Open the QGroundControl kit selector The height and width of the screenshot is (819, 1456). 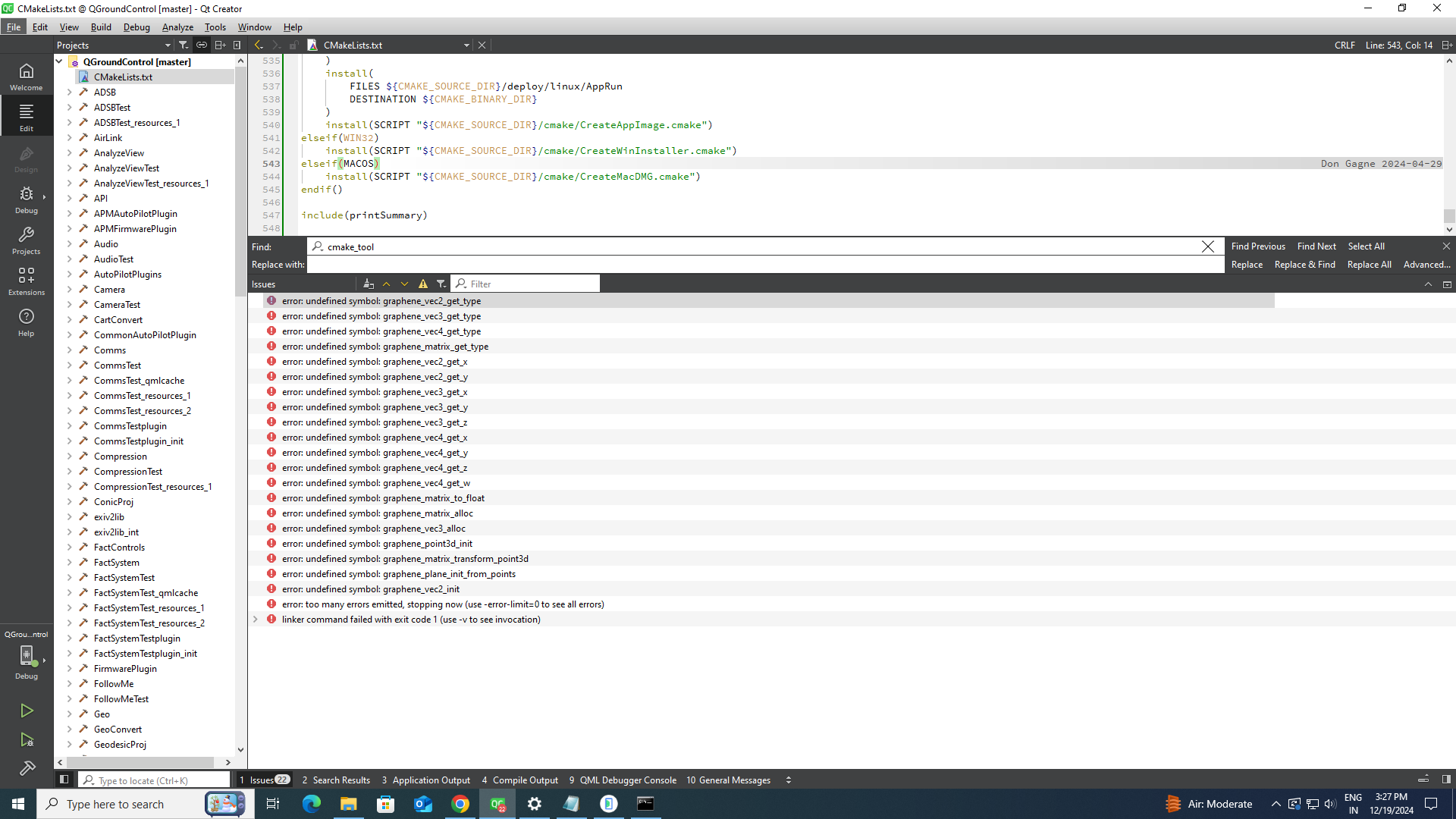(27, 654)
